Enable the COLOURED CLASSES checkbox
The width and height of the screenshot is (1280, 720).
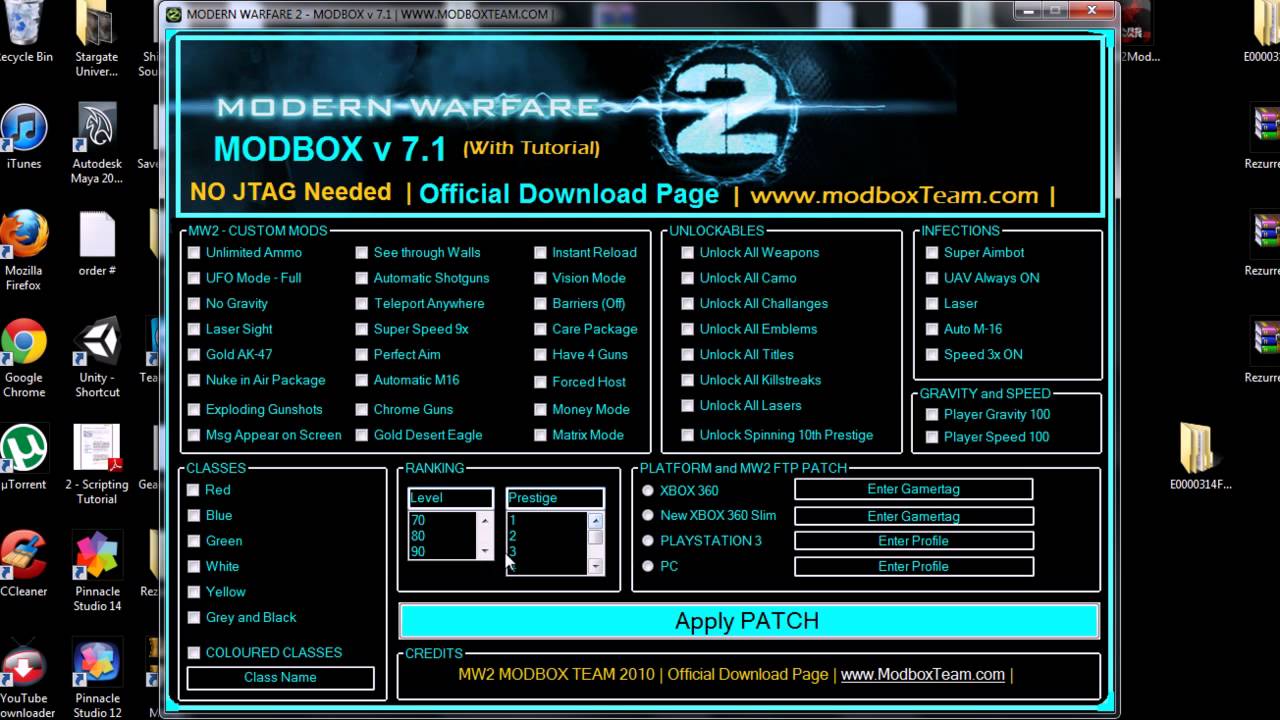(193, 652)
